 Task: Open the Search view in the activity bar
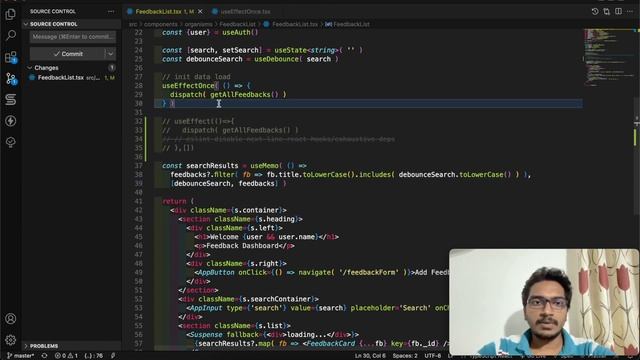(x=11, y=36)
